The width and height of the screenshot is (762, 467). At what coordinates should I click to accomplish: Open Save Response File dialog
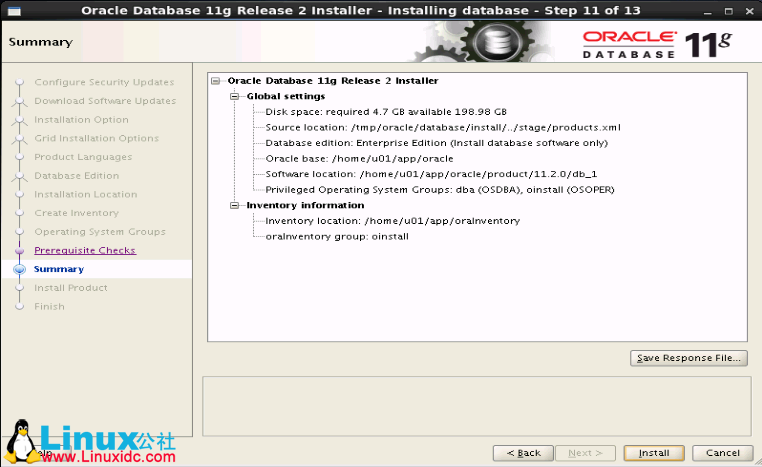point(689,358)
